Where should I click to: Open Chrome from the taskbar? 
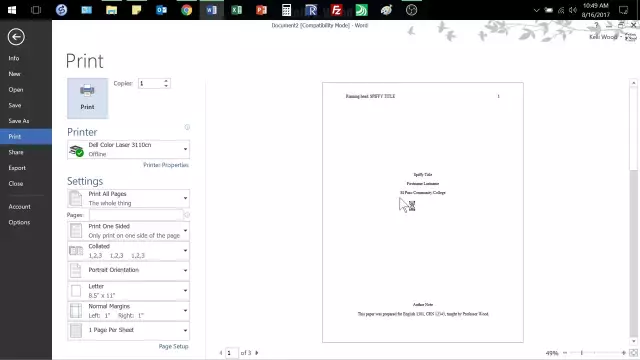(x=187, y=10)
